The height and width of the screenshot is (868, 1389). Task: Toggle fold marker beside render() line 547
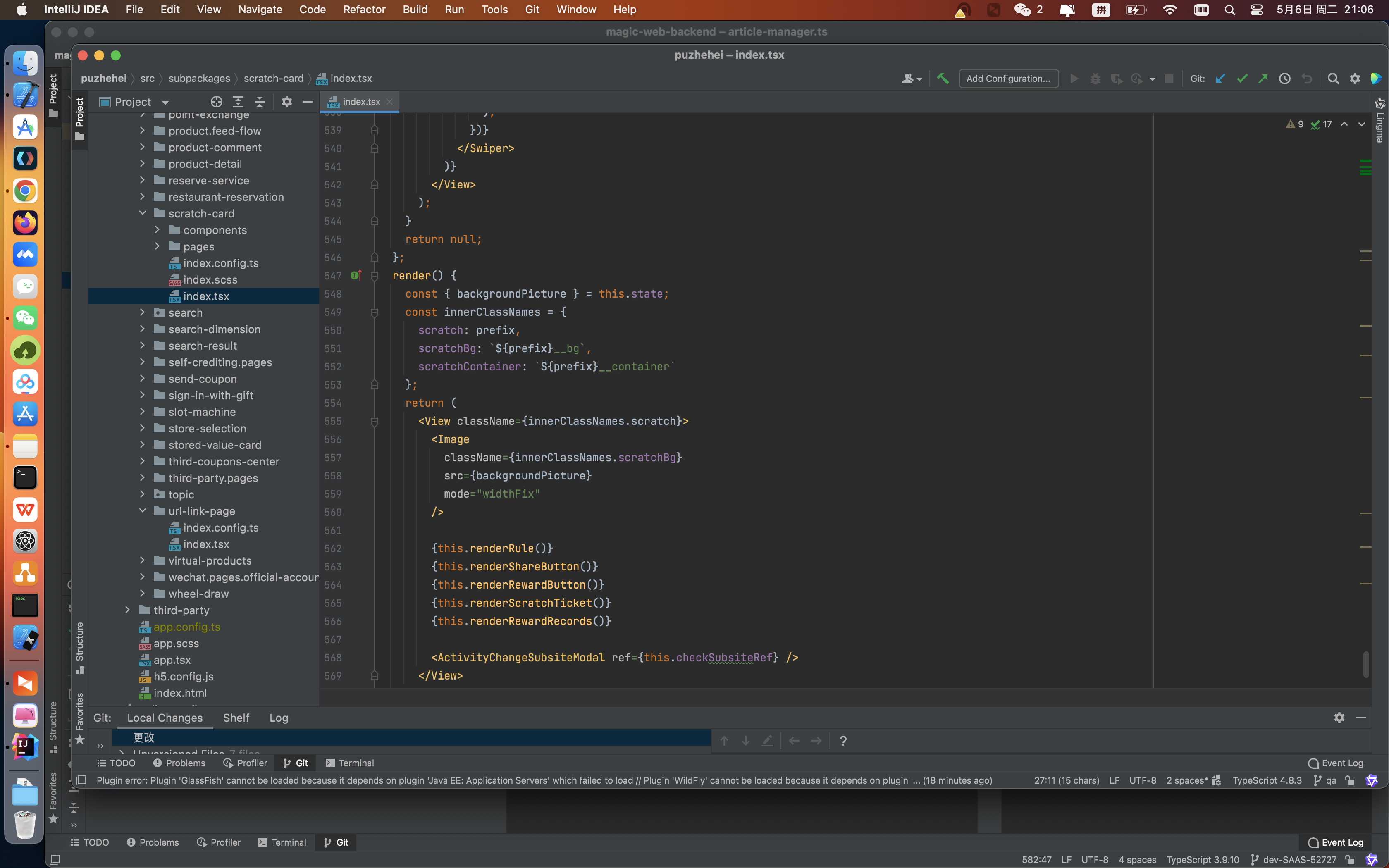click(374, 276)
